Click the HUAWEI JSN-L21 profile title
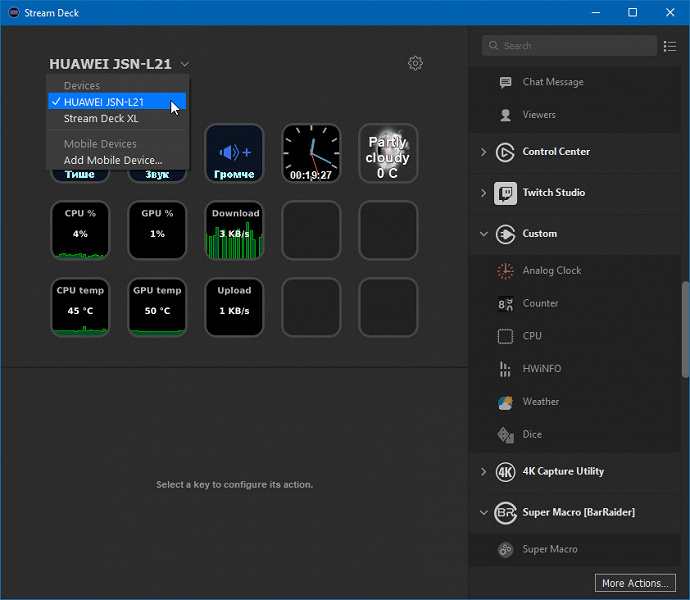690x600 pixels. (x=110, y=64)
